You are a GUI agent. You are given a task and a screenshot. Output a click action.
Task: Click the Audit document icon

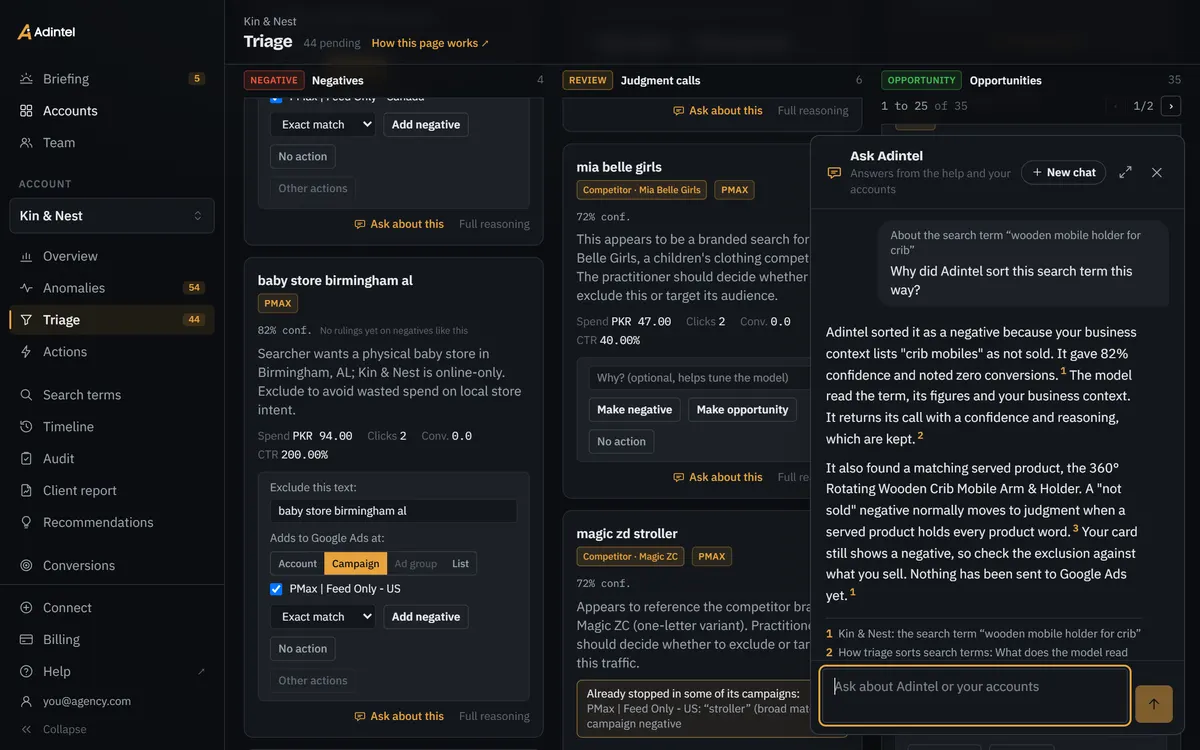pyautogui.click(x=26, y=459)
